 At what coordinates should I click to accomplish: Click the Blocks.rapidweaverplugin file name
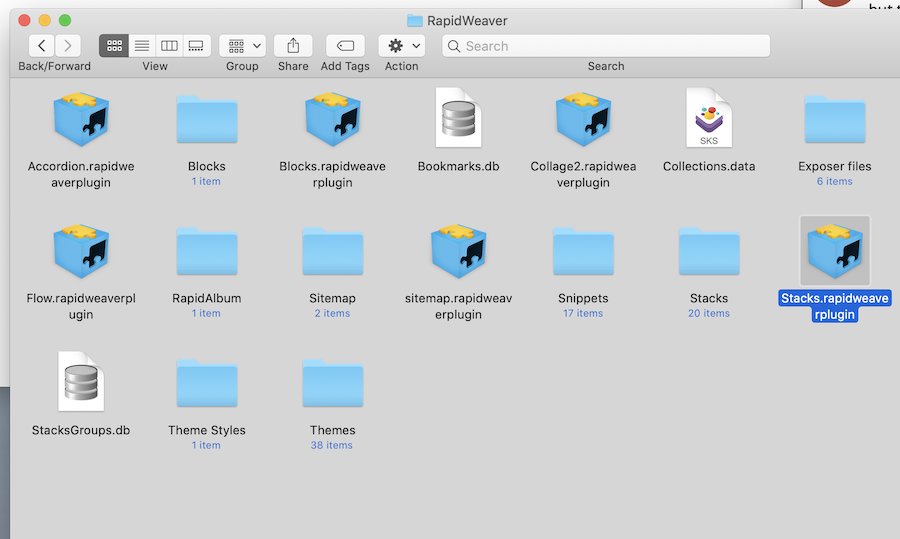coord(333,175)
